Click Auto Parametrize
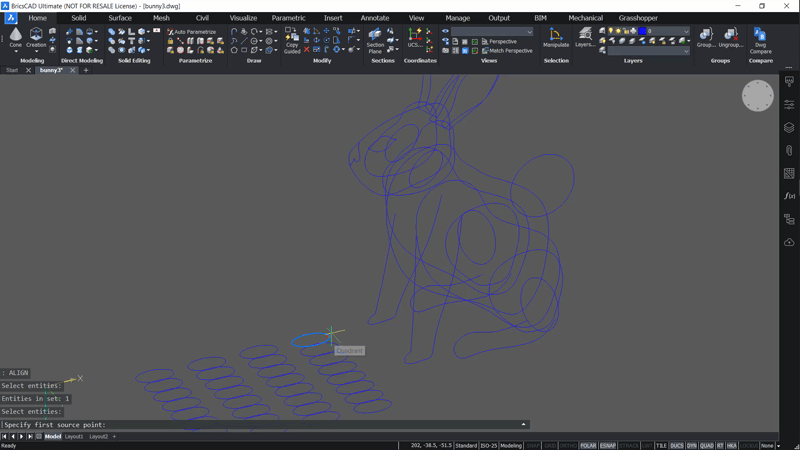Screen dimensions: 800x450 (192, 32)
